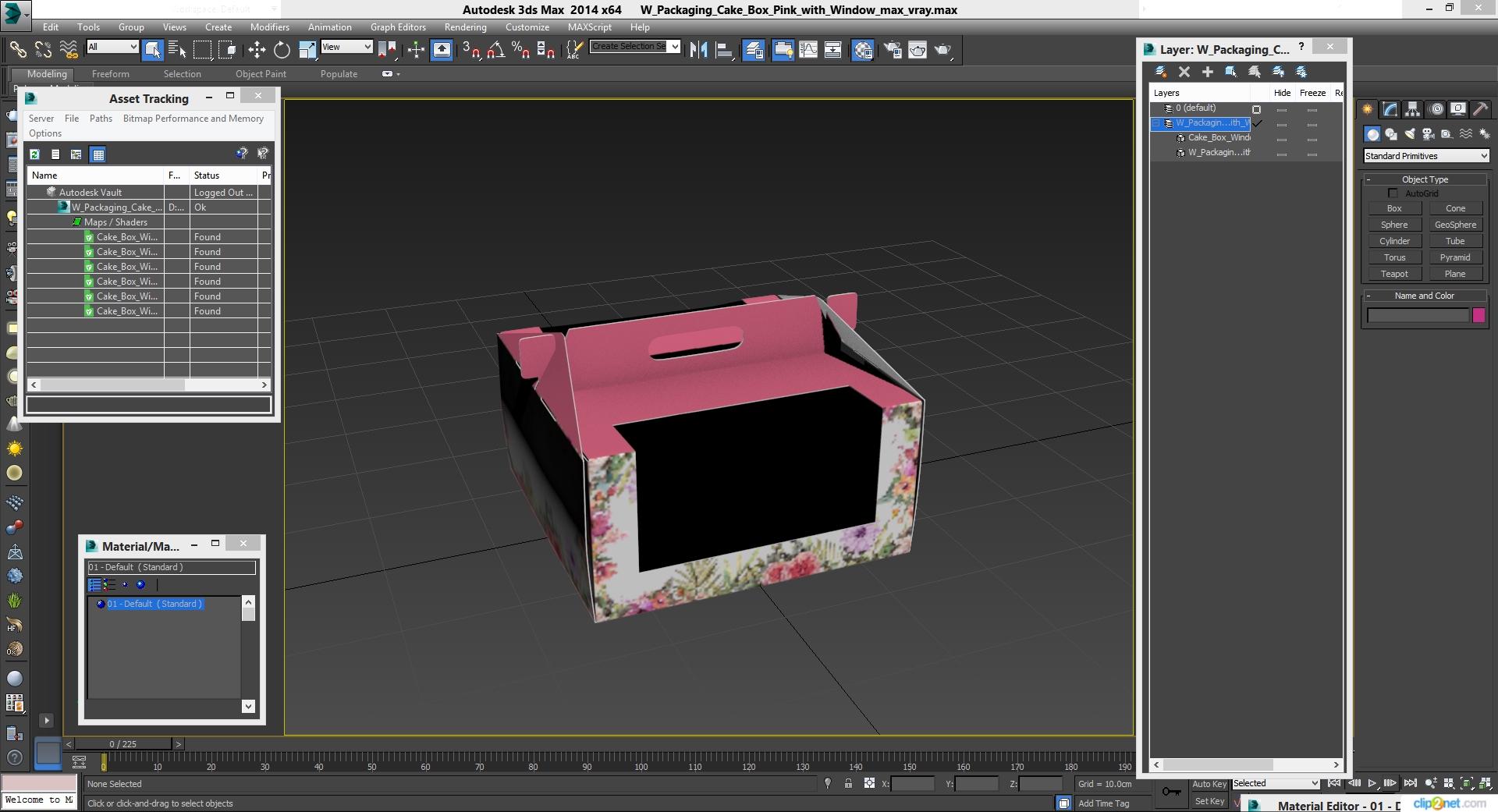Switch to the Freeform ribbon tab
1498x812 pixels.
(111, 74)
